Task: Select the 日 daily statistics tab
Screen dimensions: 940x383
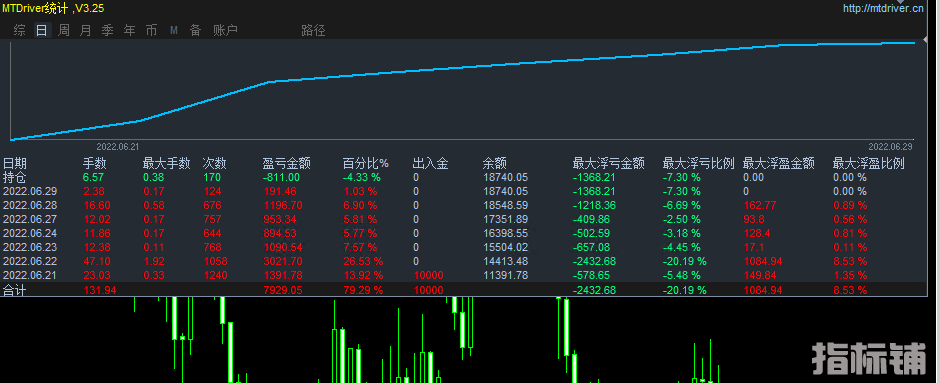Action: pyautogui.click(x=41, y=31)
